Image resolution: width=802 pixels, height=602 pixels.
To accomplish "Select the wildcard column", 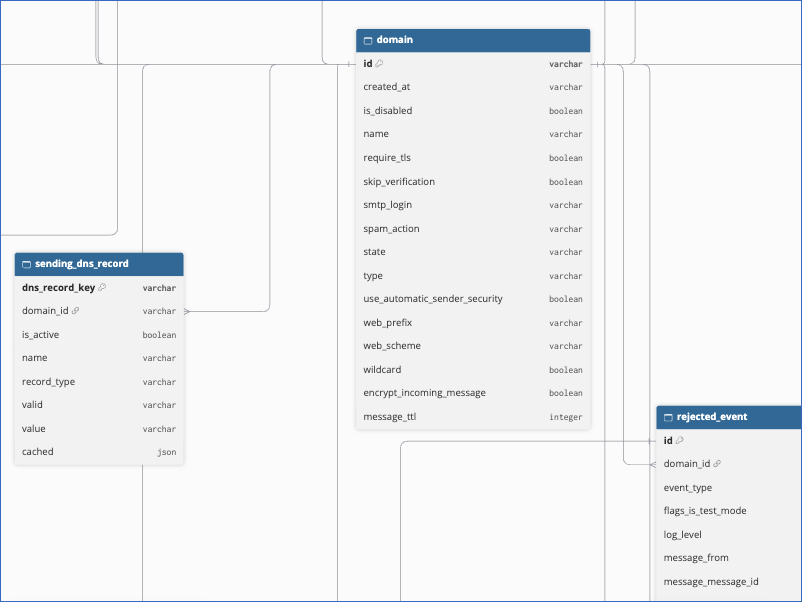I will (x=473, y=370).
